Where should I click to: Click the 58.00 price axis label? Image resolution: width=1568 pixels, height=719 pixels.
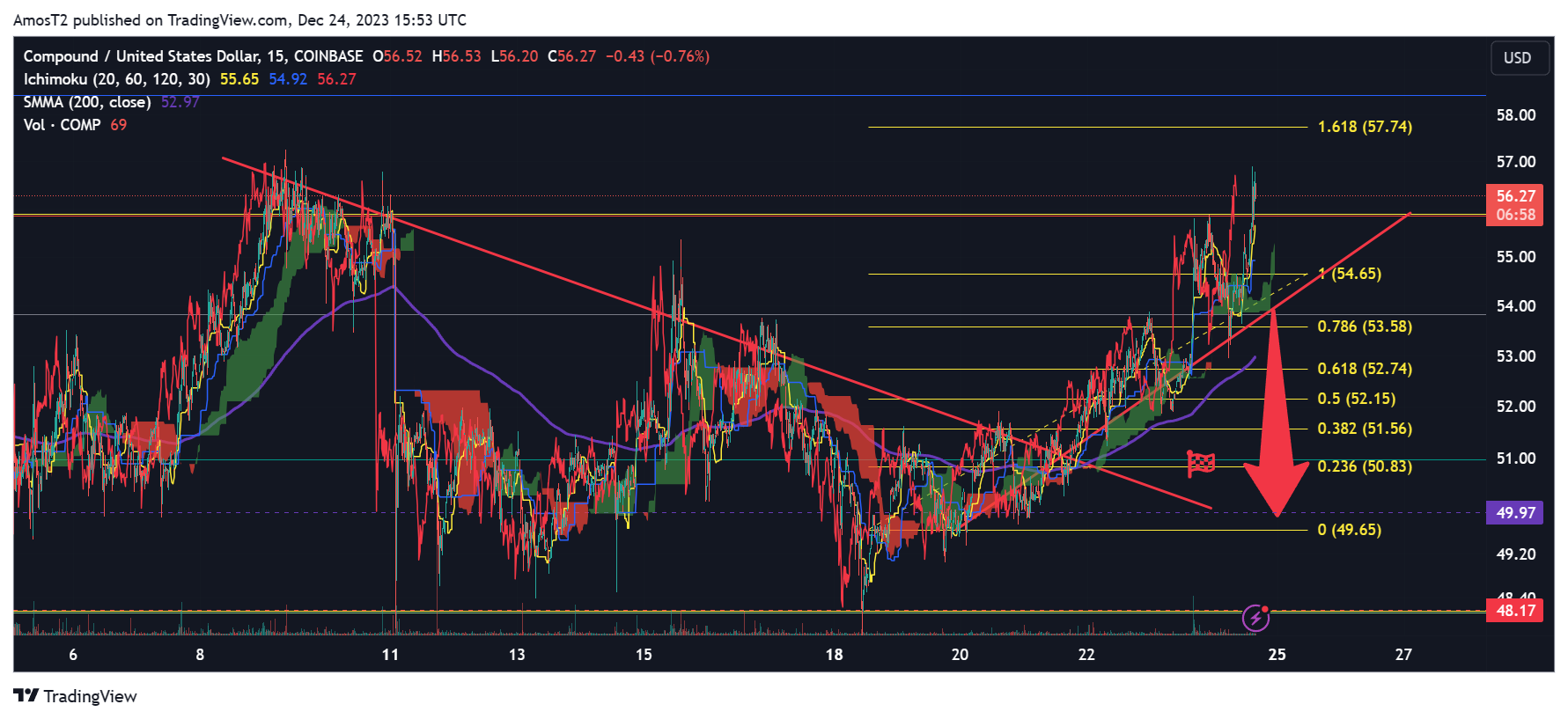[1516, 115]
